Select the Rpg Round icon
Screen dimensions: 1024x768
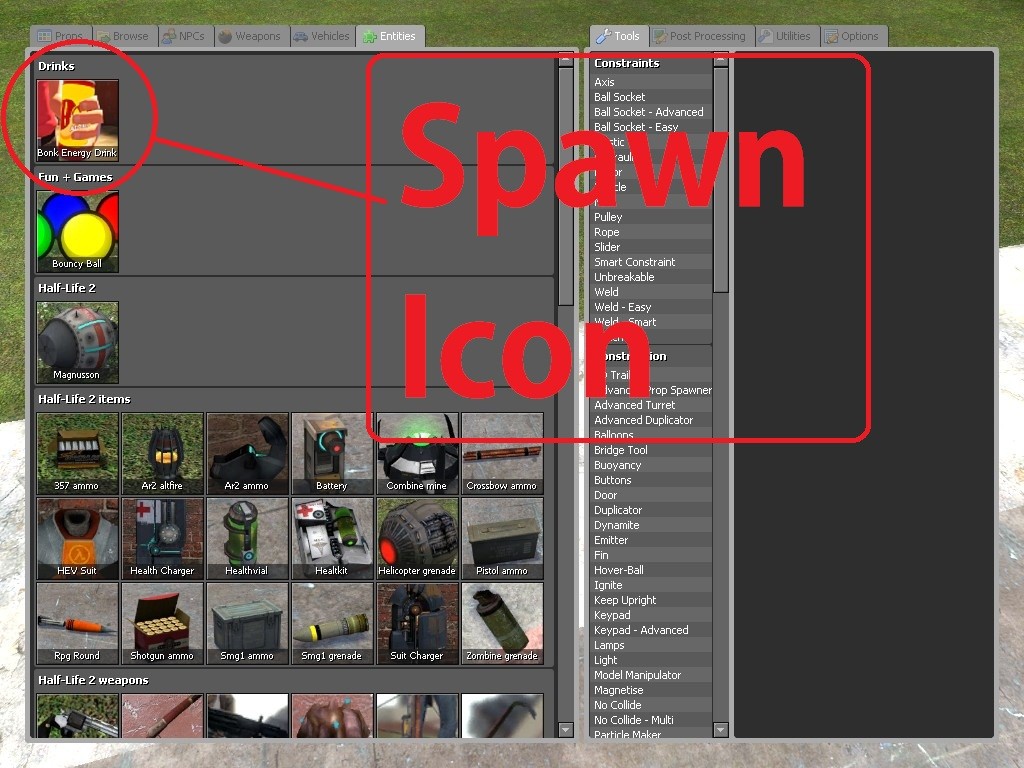click(x=77, y=623)
